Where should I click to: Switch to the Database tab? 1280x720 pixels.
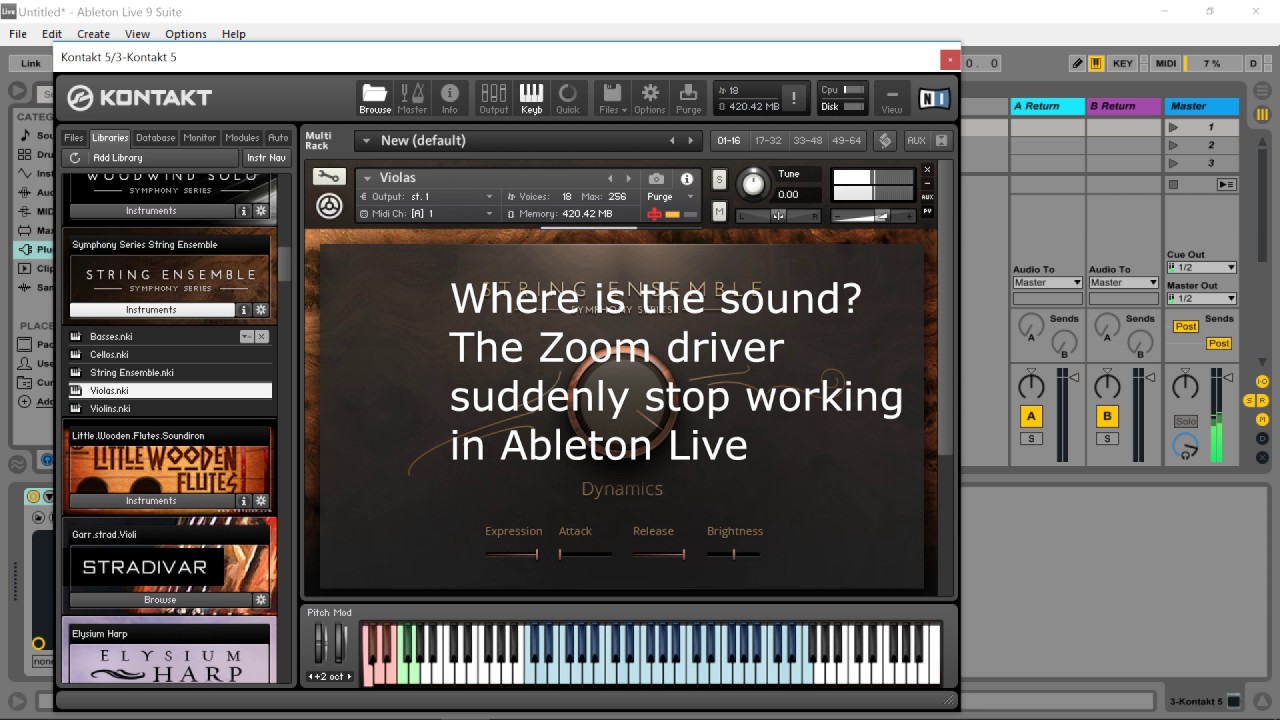pos(155,138)
